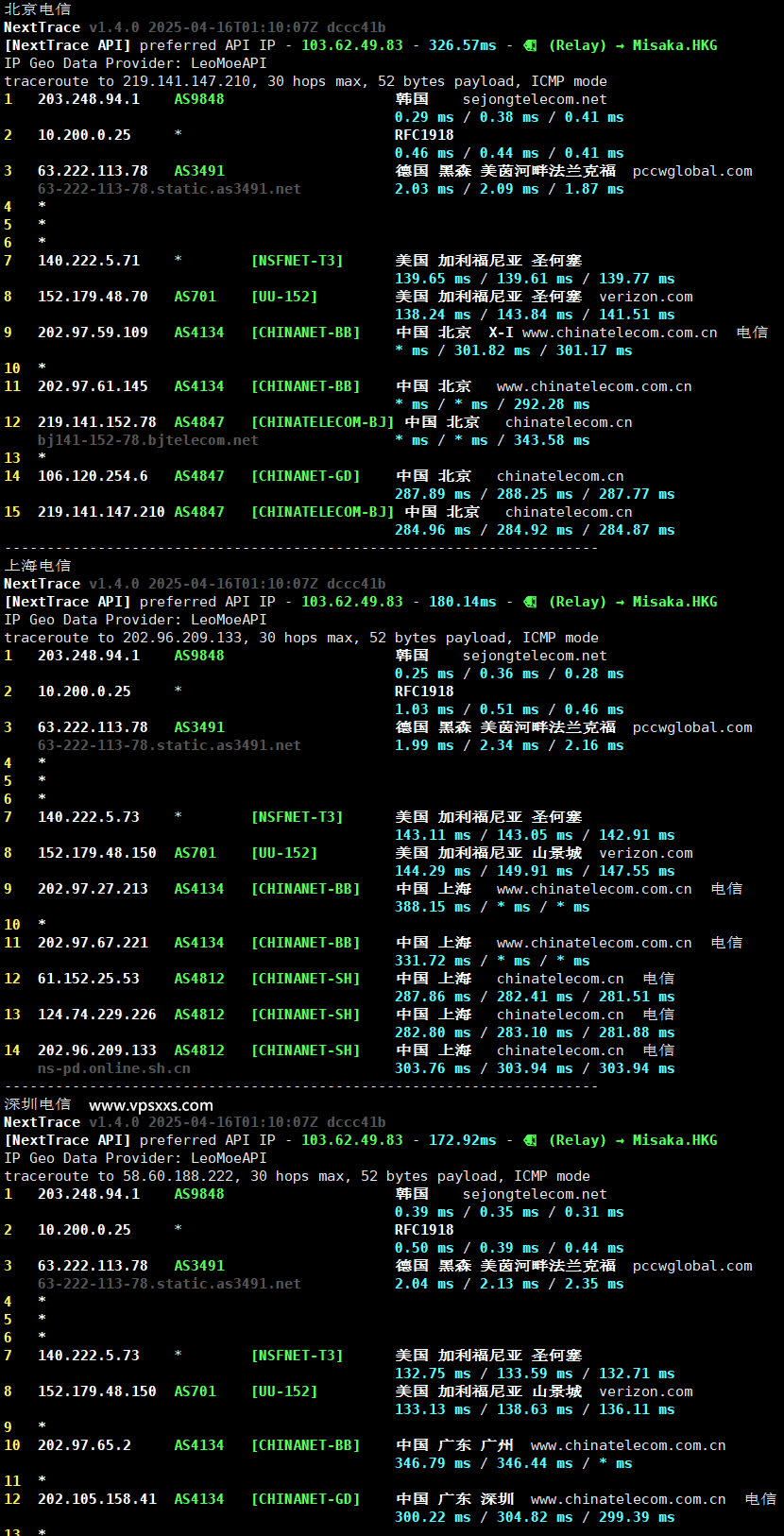
Task: Click the 深圳电信 section heading
Action: coord(38,1104)
